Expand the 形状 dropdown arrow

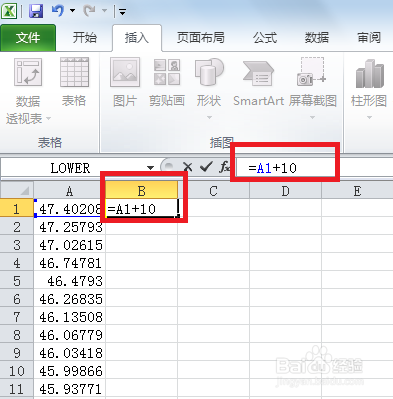[x=209, y=117]
